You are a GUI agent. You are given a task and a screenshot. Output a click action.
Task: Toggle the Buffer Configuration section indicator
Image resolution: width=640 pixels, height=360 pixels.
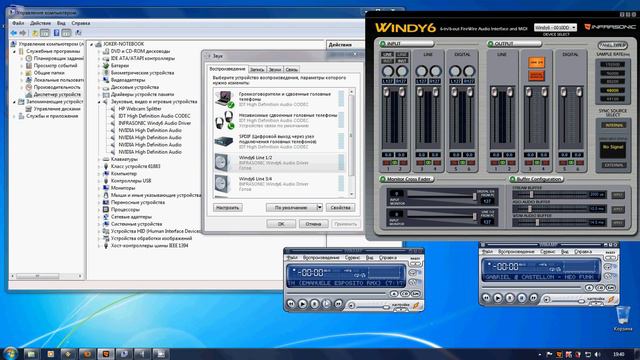coord(512,179)
